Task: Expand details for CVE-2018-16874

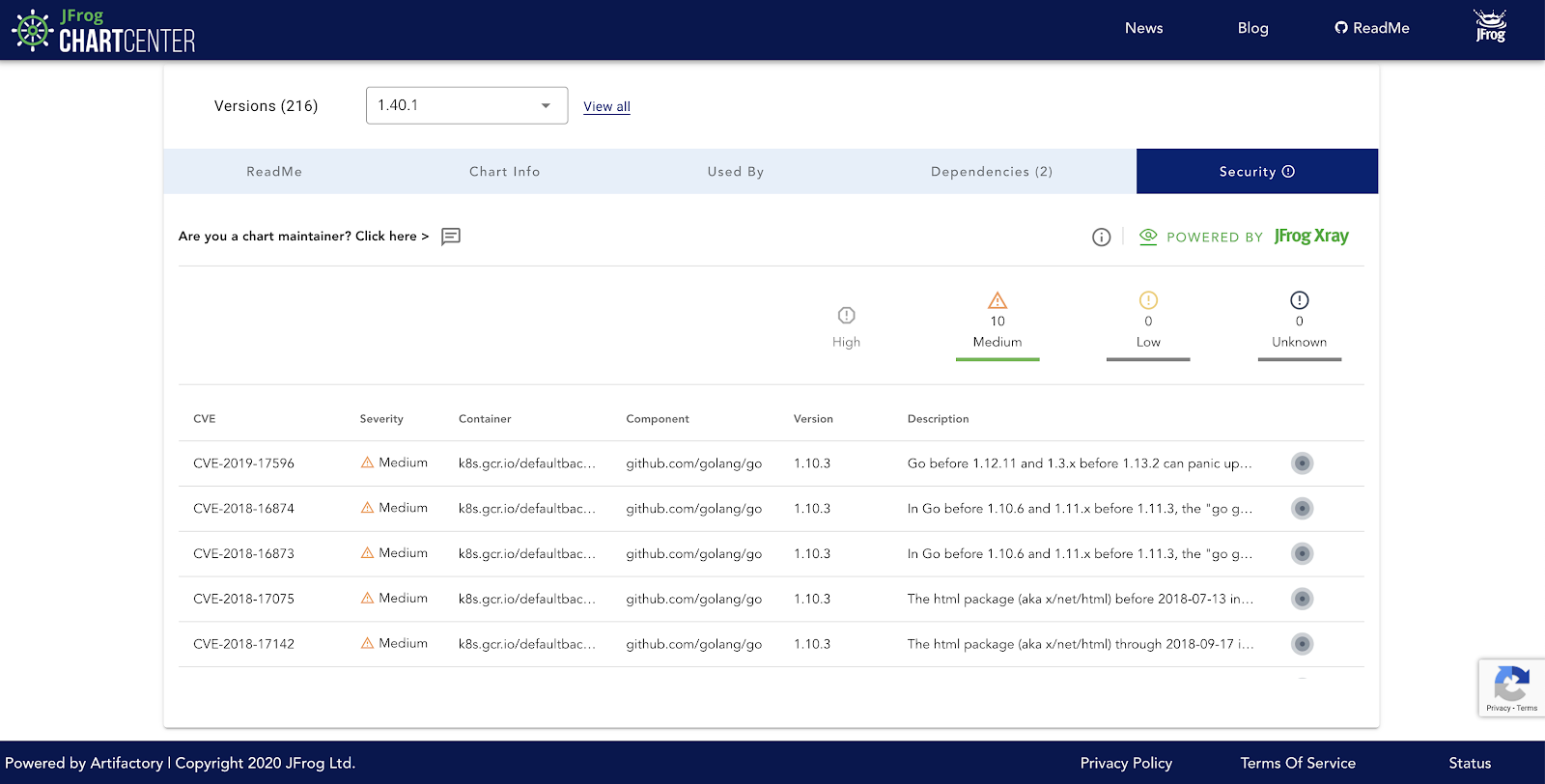Action: (1302, 509)
